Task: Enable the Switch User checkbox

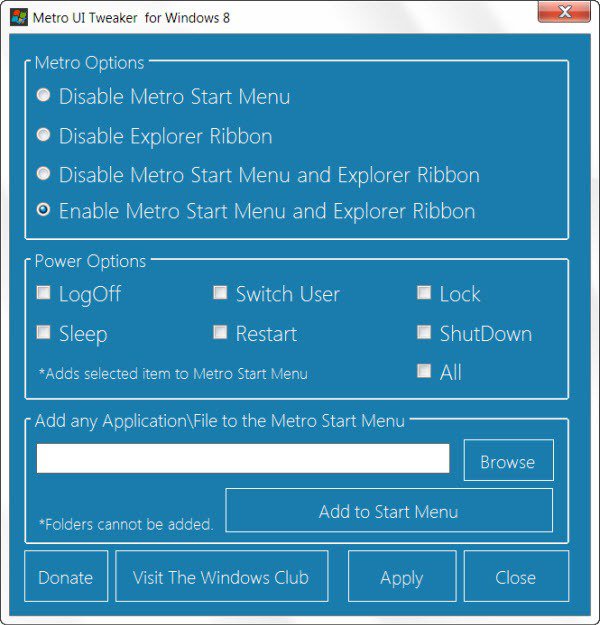Action: [x=220, y=294]
